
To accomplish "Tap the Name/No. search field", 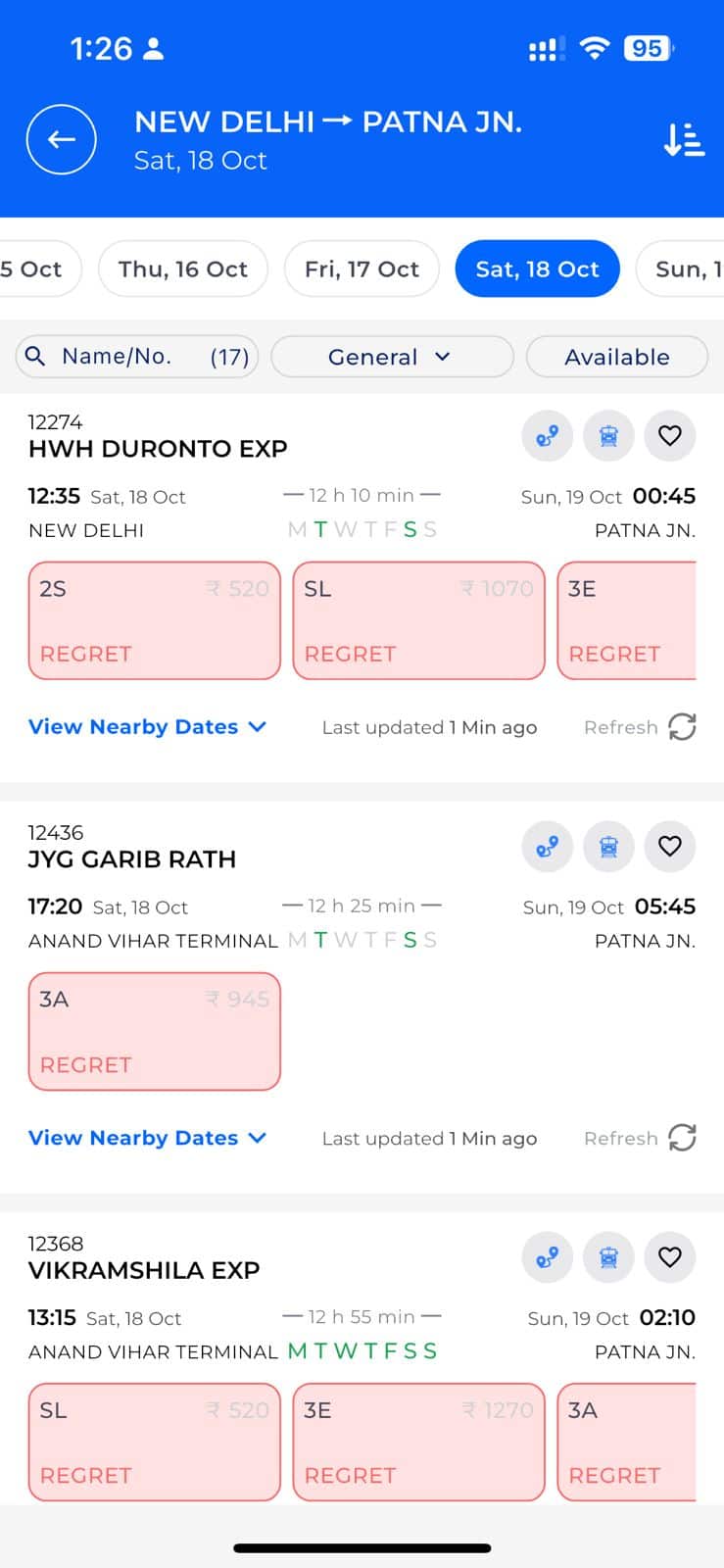I will (x=136, y=357).
